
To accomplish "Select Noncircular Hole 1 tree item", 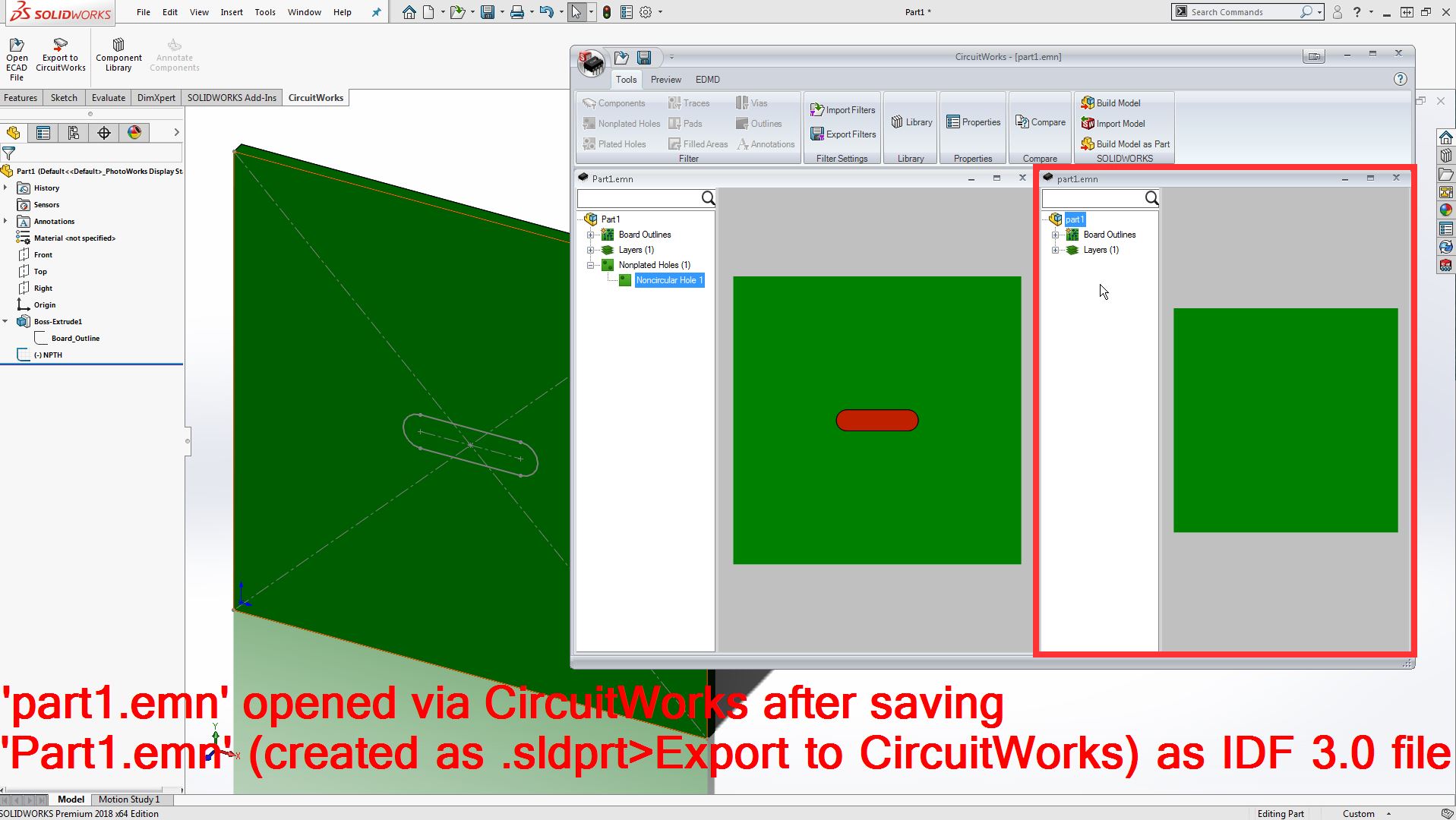I will (669, 280).
